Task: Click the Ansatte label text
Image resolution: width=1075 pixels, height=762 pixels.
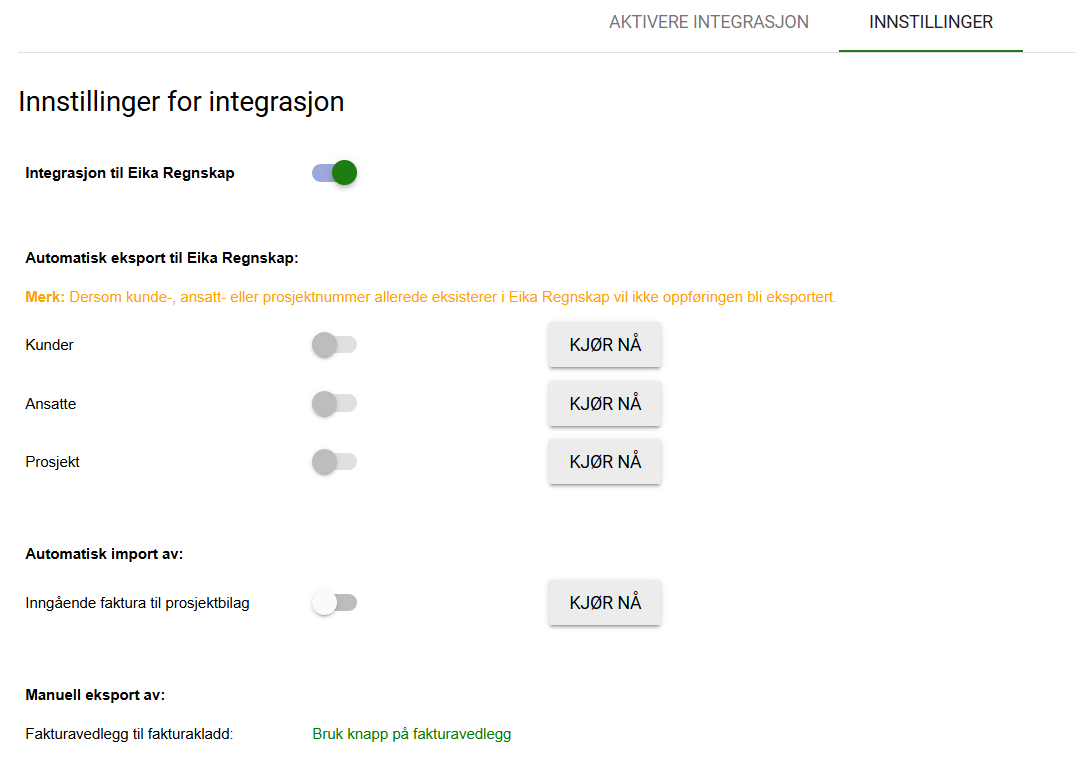Action: coord(51,404)
